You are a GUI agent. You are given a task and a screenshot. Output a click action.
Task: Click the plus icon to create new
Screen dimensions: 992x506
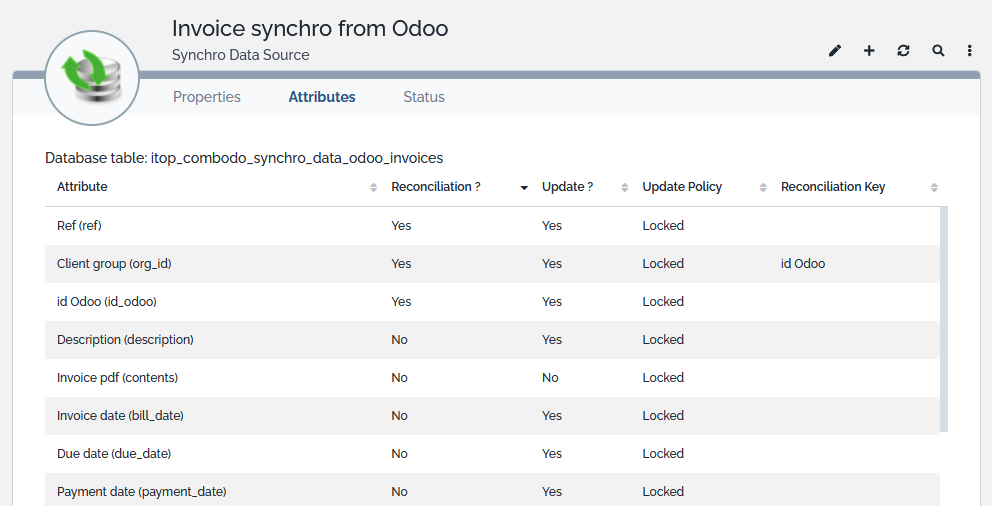(x=869, y=51)
